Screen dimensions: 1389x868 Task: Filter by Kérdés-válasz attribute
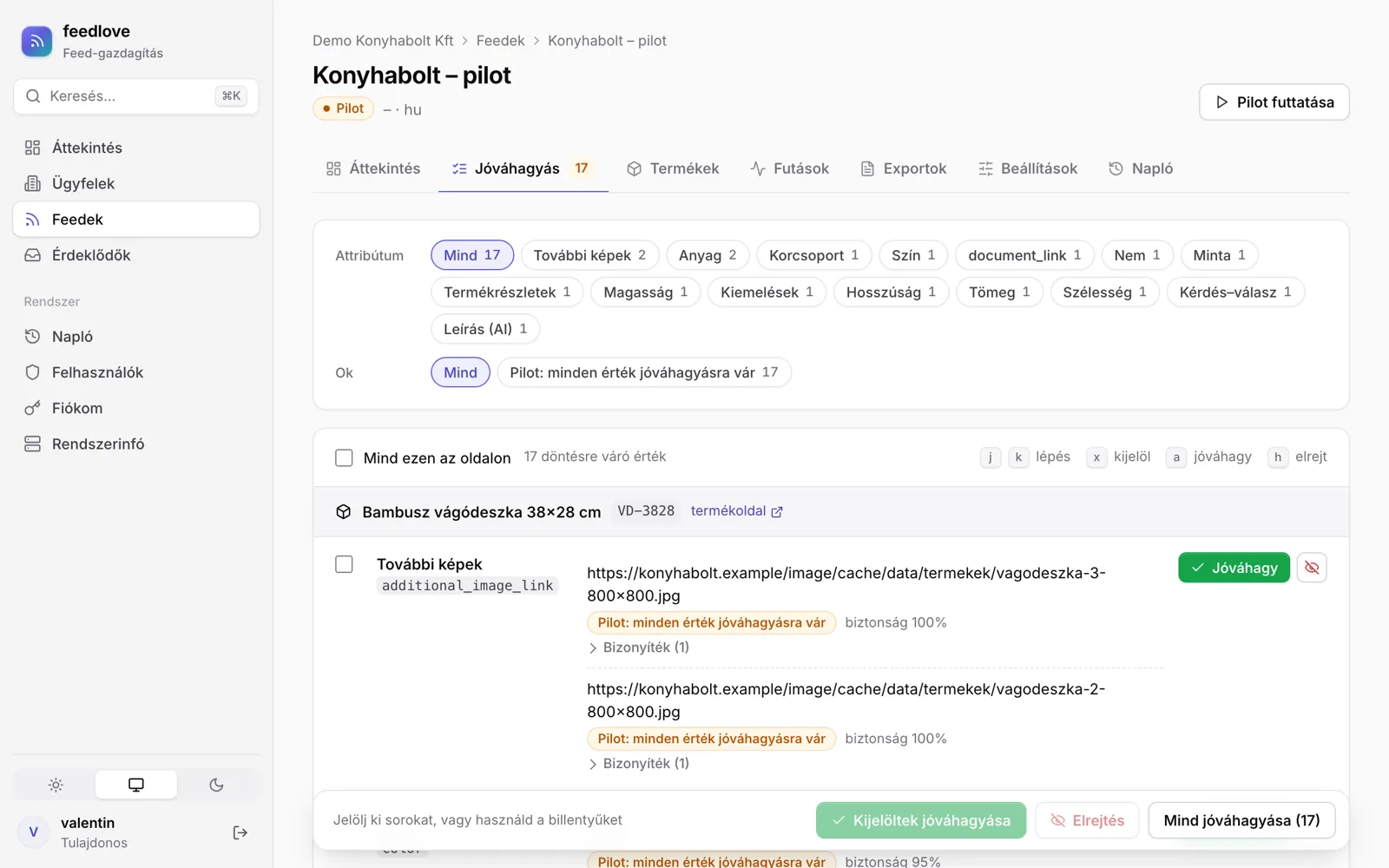[x=1235, y=293]
